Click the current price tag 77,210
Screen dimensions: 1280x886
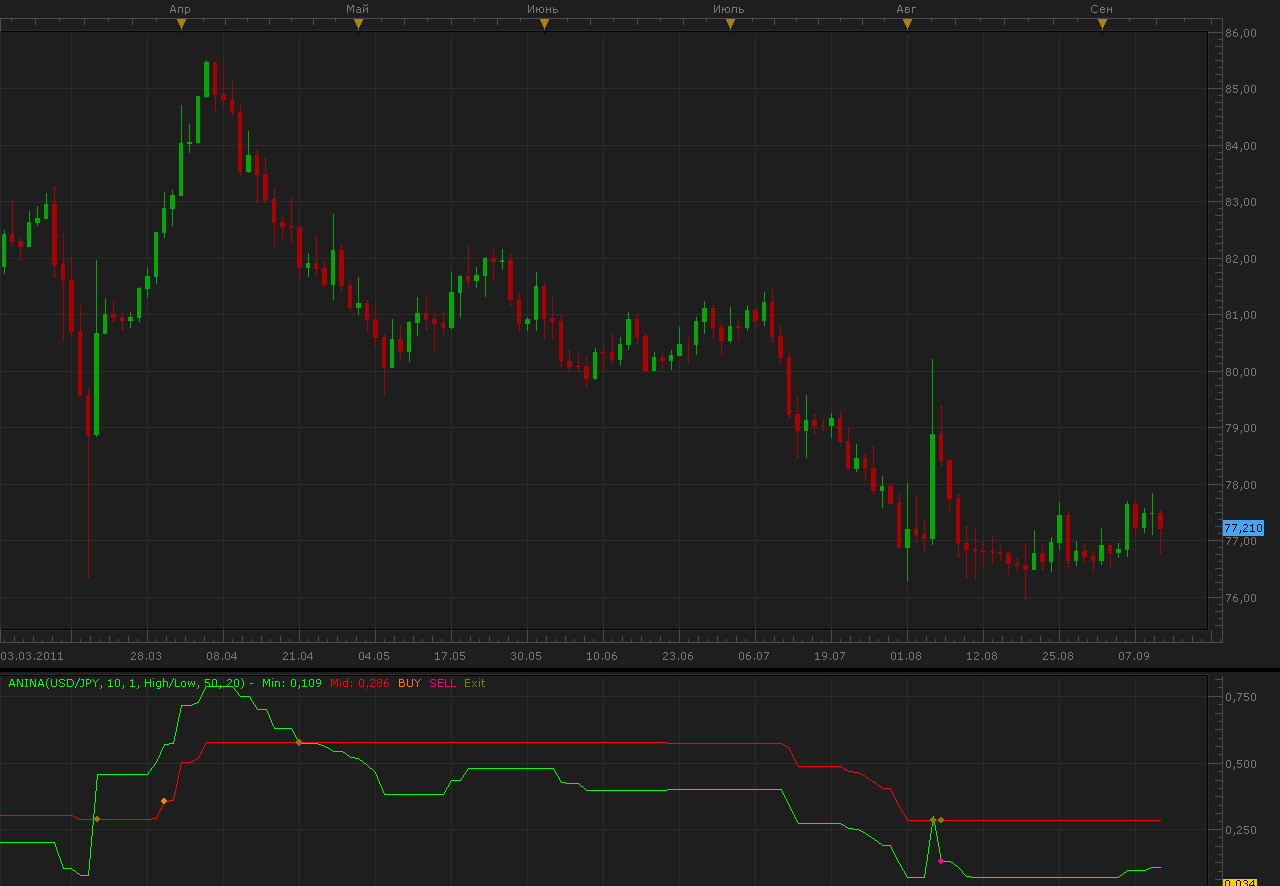point(1243,527)
